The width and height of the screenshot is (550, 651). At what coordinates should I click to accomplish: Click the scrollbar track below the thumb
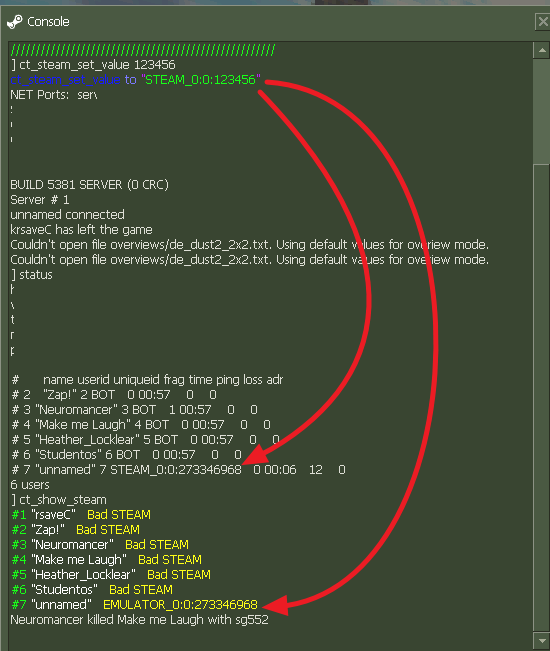tap(542, 399)
